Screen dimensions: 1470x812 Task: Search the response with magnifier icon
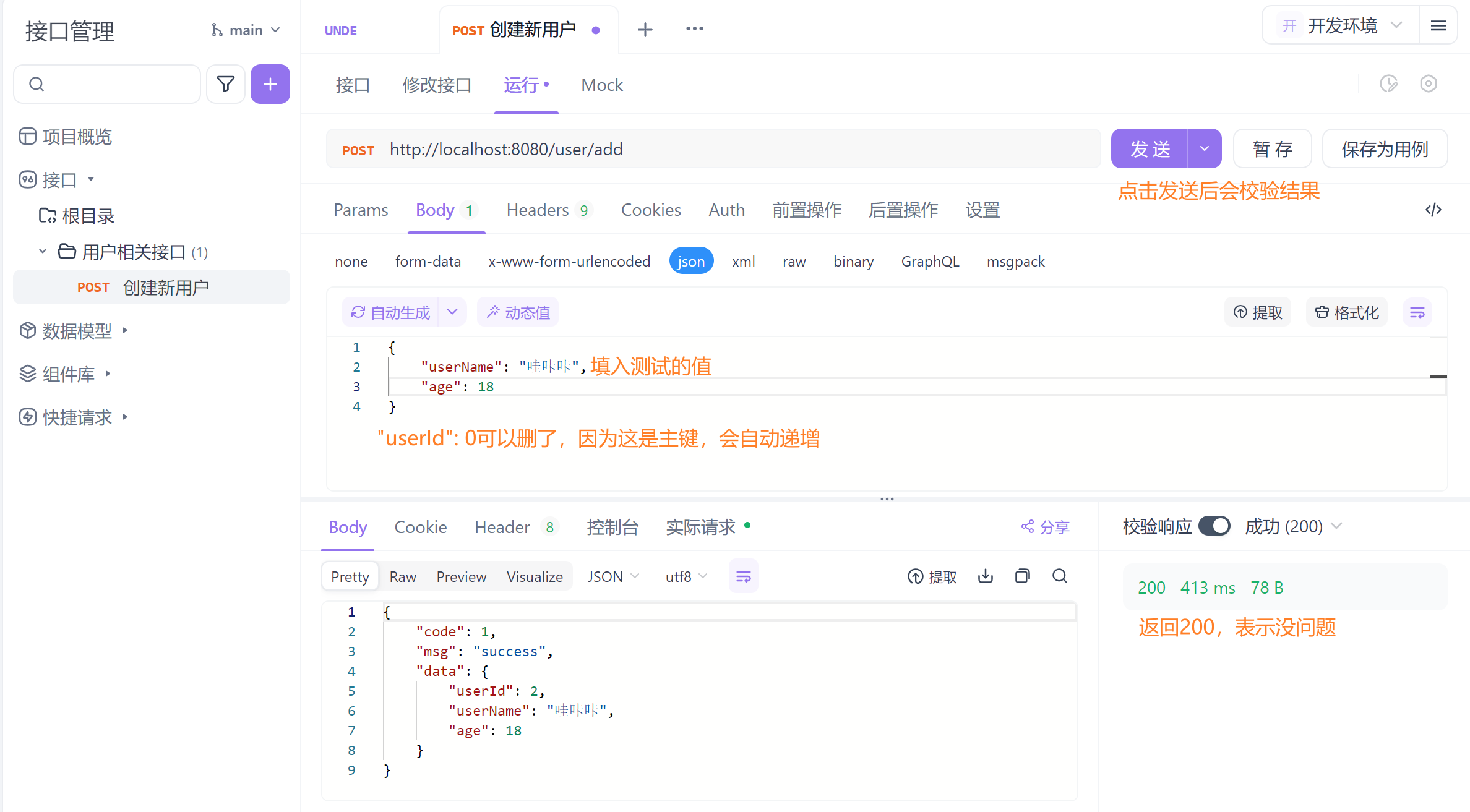tap(1060, 576)
